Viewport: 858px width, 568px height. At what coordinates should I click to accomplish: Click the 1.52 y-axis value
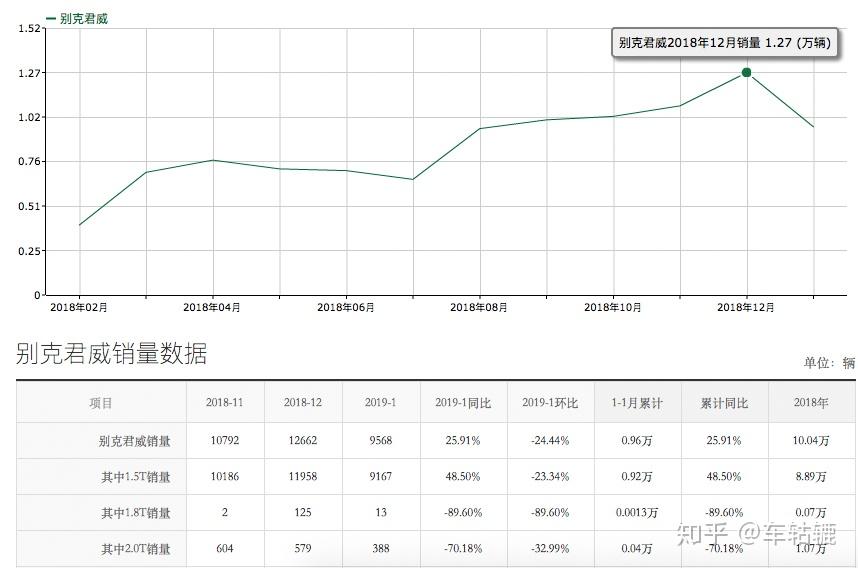coord(29,28)
